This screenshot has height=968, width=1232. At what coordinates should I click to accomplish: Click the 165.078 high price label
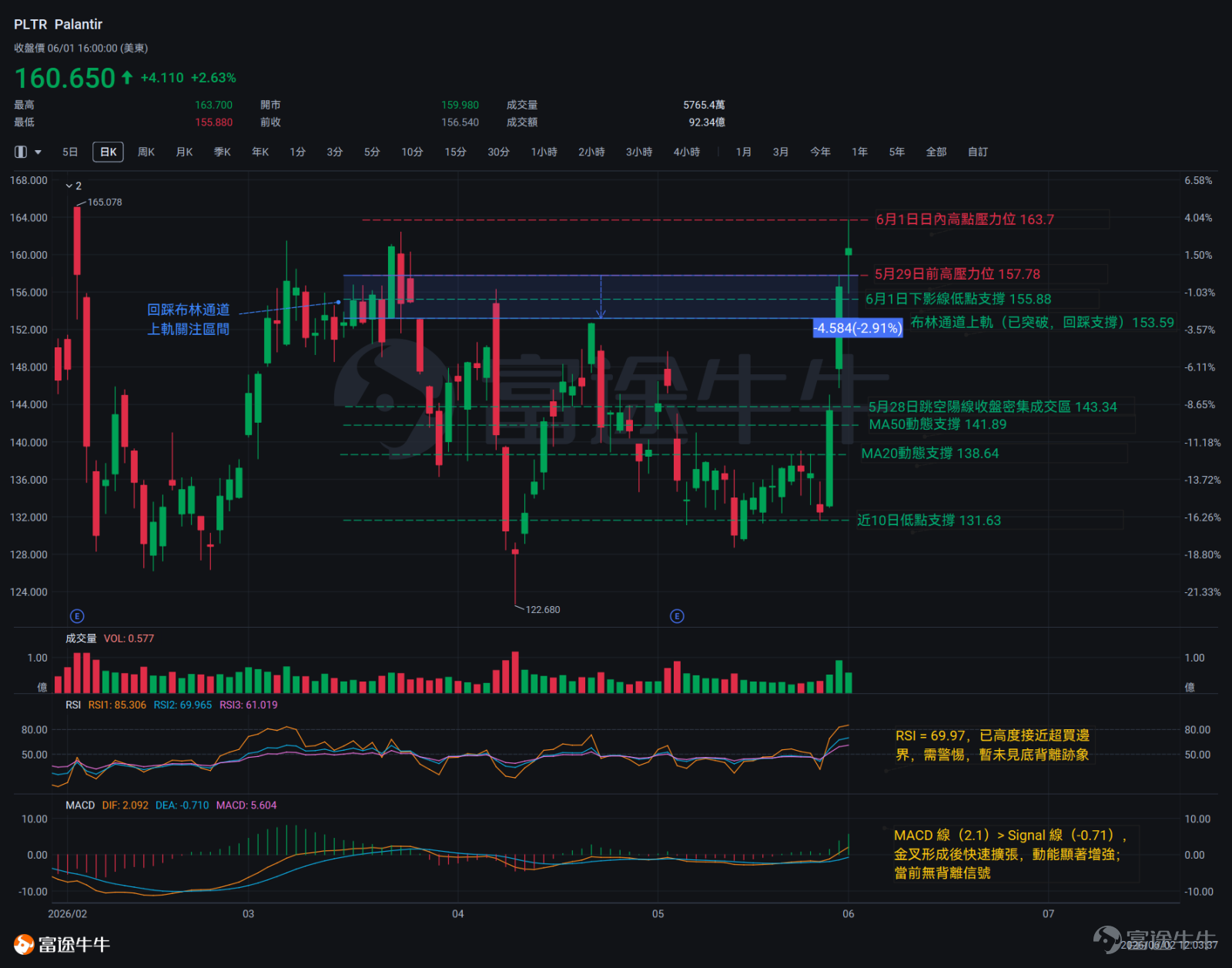point(105,203)
